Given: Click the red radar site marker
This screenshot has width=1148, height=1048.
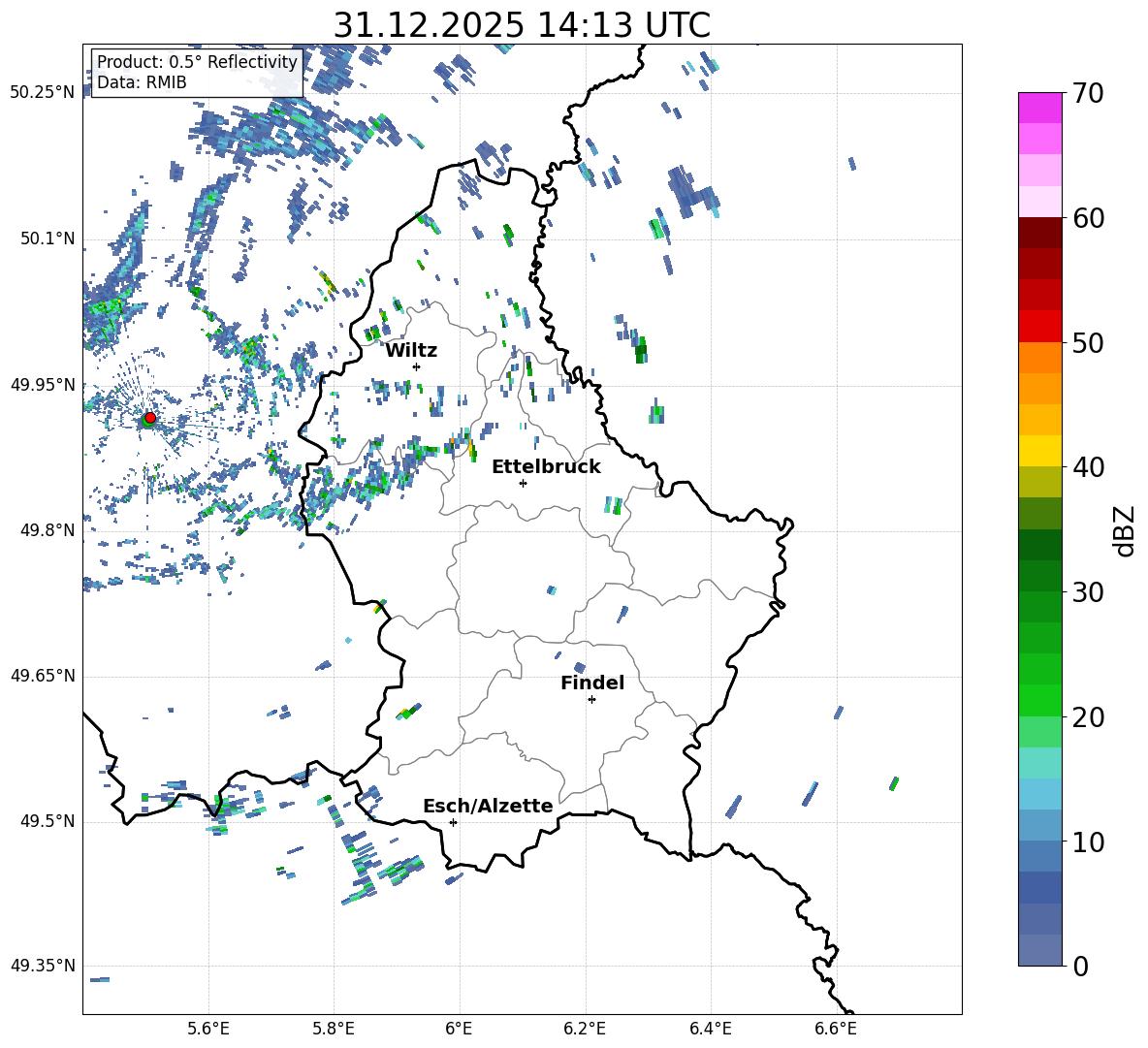Looking at the screenshot, I should point(149,418).
